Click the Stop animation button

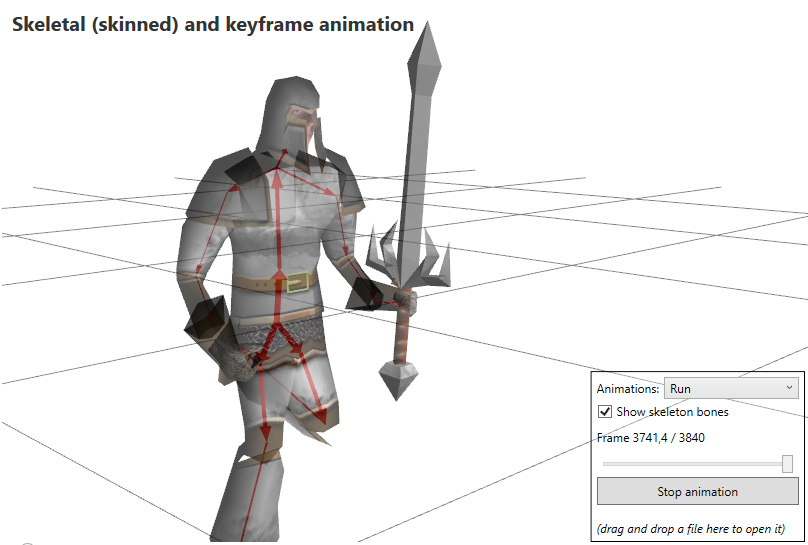tap(698, 491)
